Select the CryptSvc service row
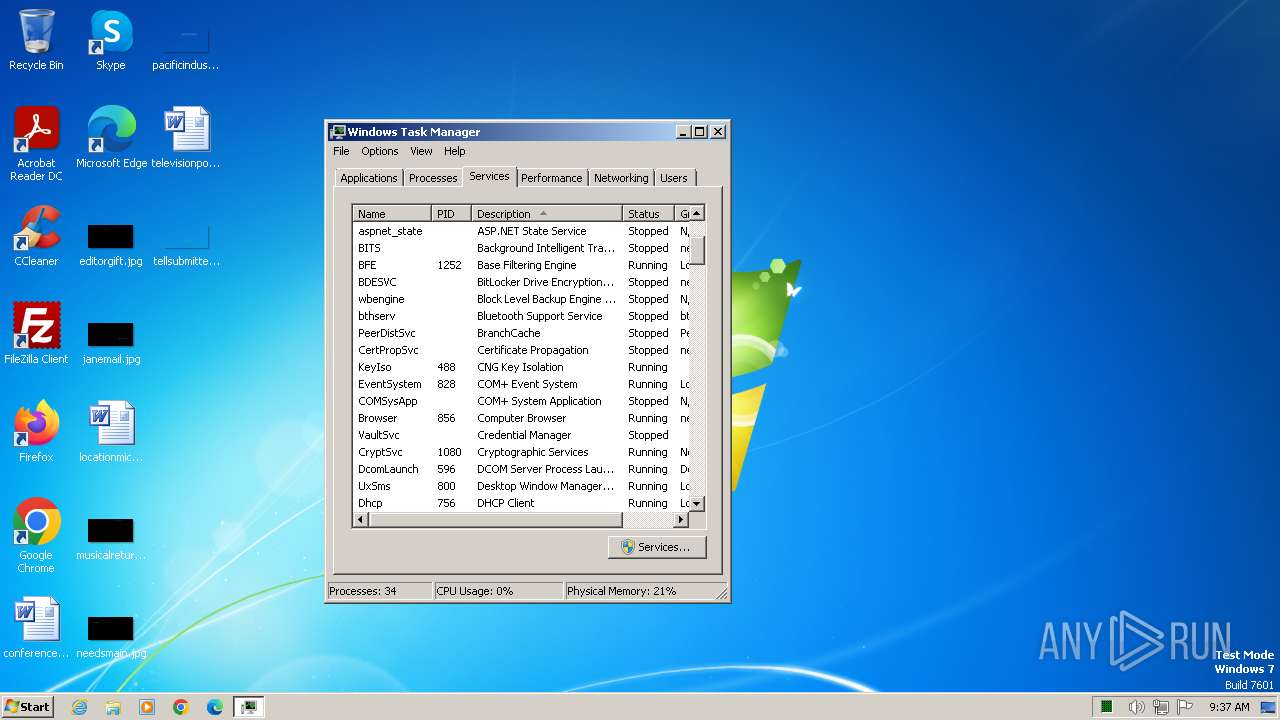Viewport: 1280px width, 720px height. [x=521, y=452]
